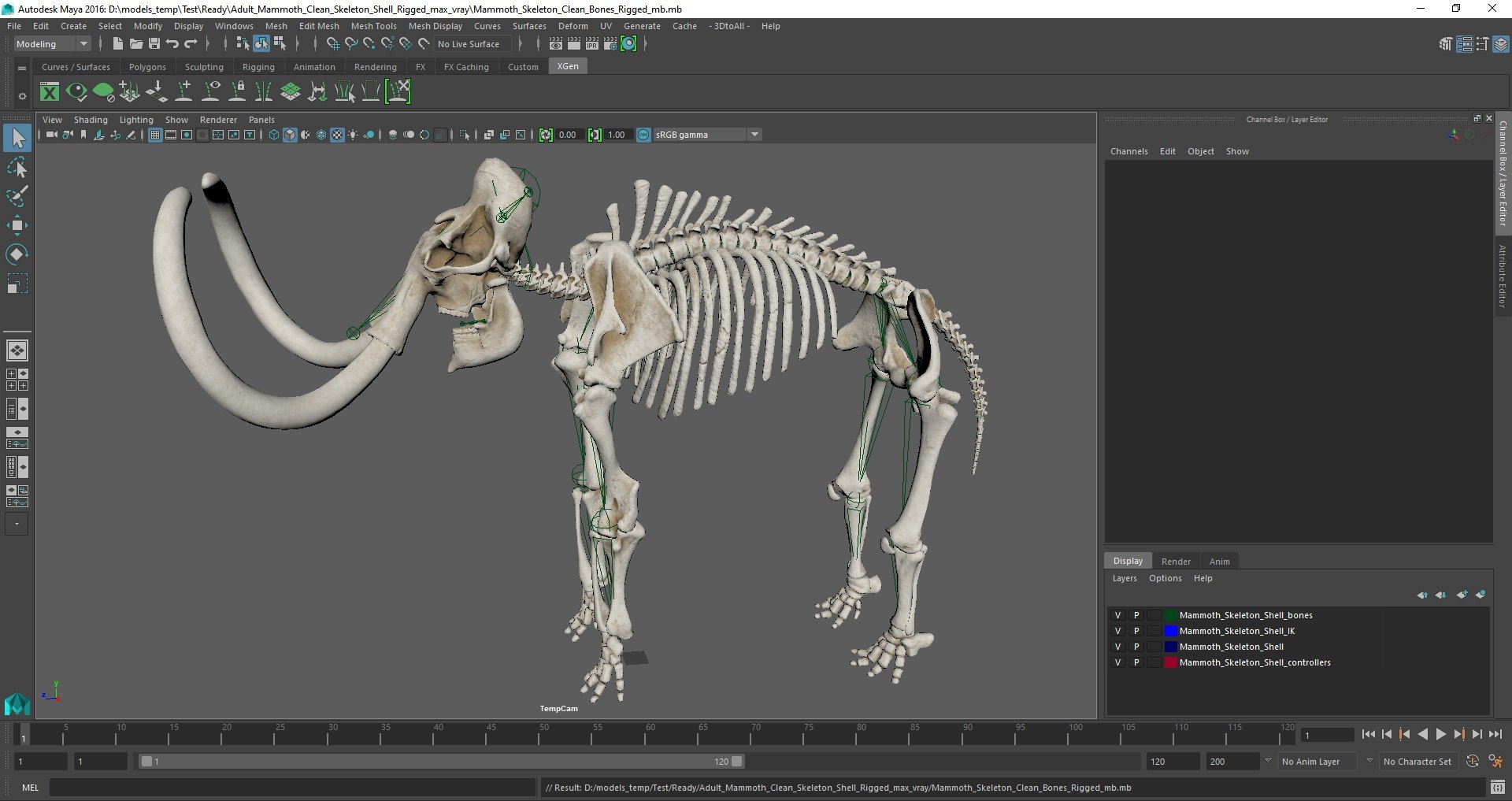Switch to the Anim layer tab
Viewport: 1512px width, 801px height.
click(1219, 562)
